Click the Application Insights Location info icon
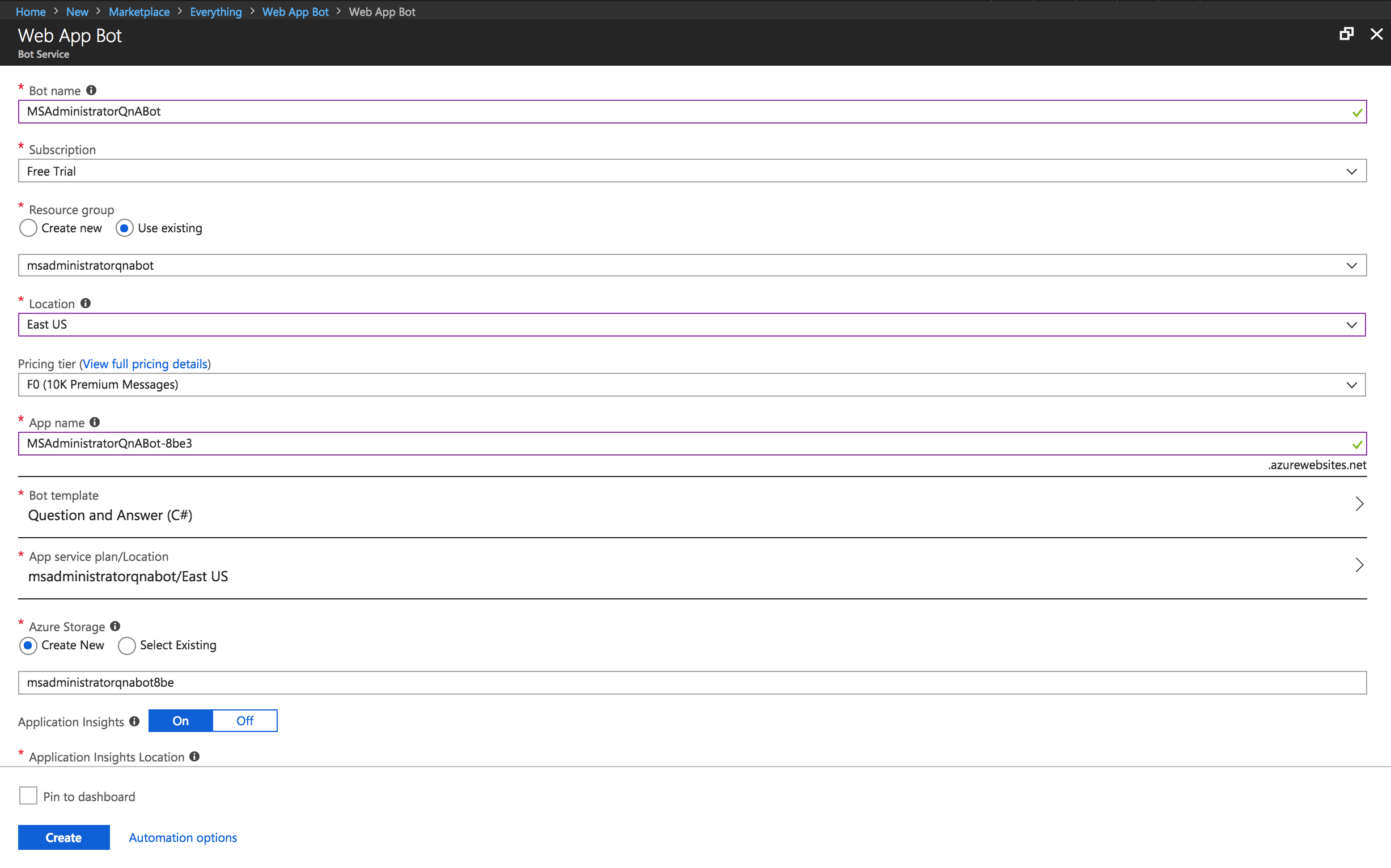 [194, 756]
